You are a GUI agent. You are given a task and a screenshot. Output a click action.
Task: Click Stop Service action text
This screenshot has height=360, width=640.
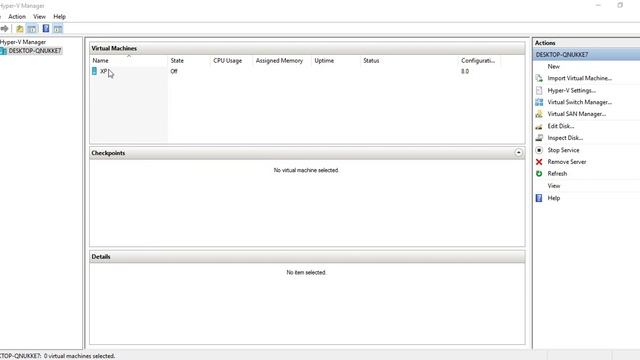tap(563, 150)
